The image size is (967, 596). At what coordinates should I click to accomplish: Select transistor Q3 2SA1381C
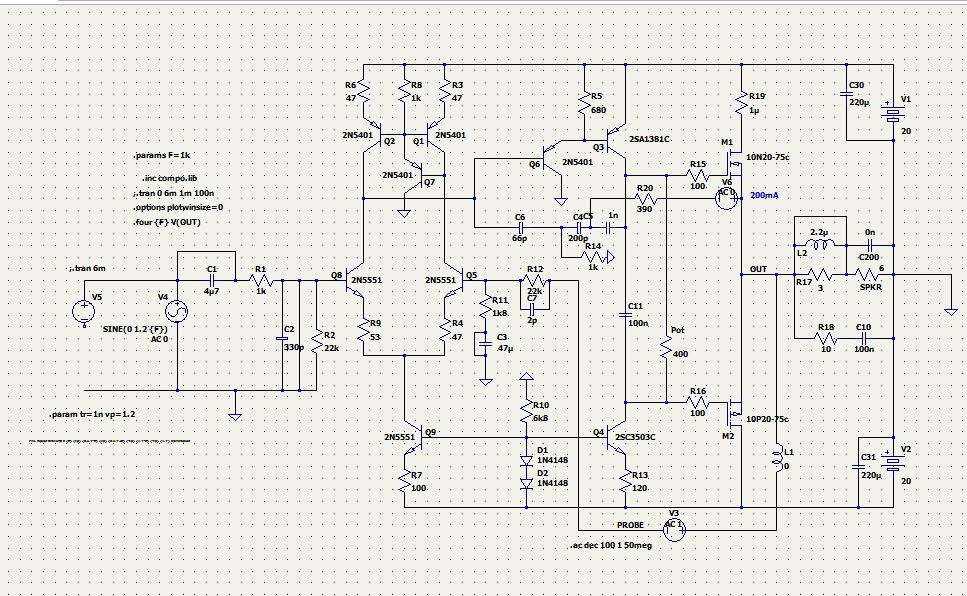[615, 141]
